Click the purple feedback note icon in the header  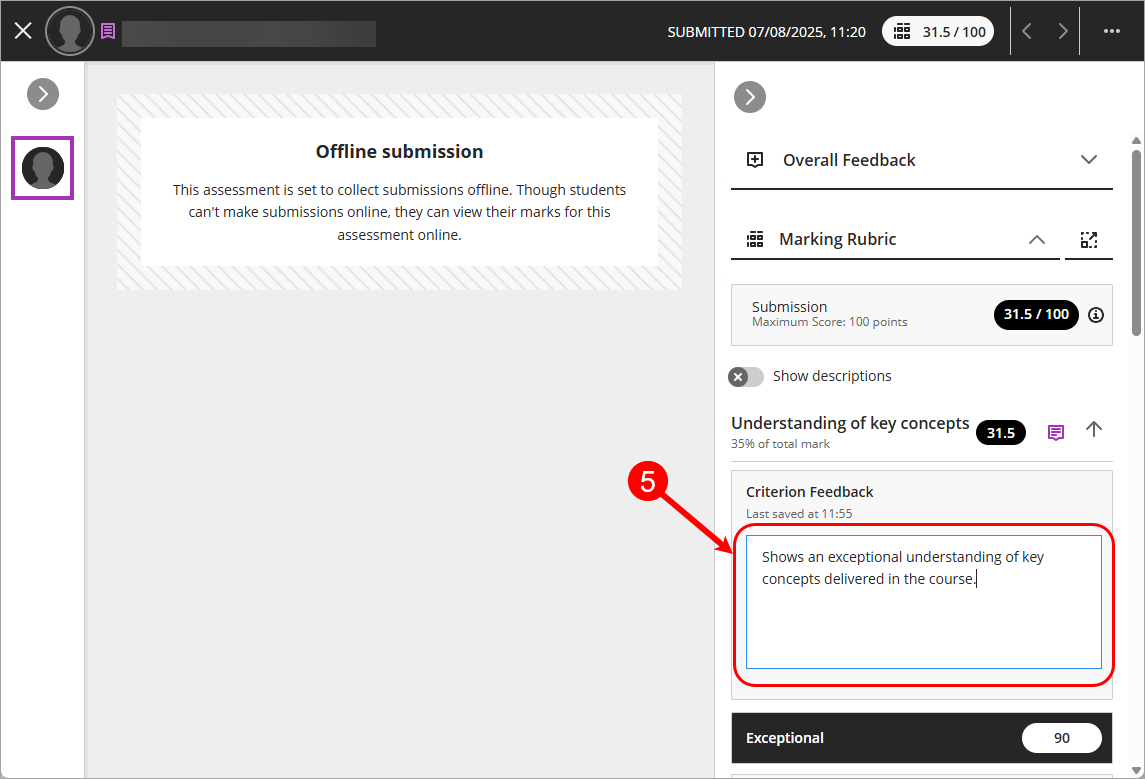coord(108,31)
